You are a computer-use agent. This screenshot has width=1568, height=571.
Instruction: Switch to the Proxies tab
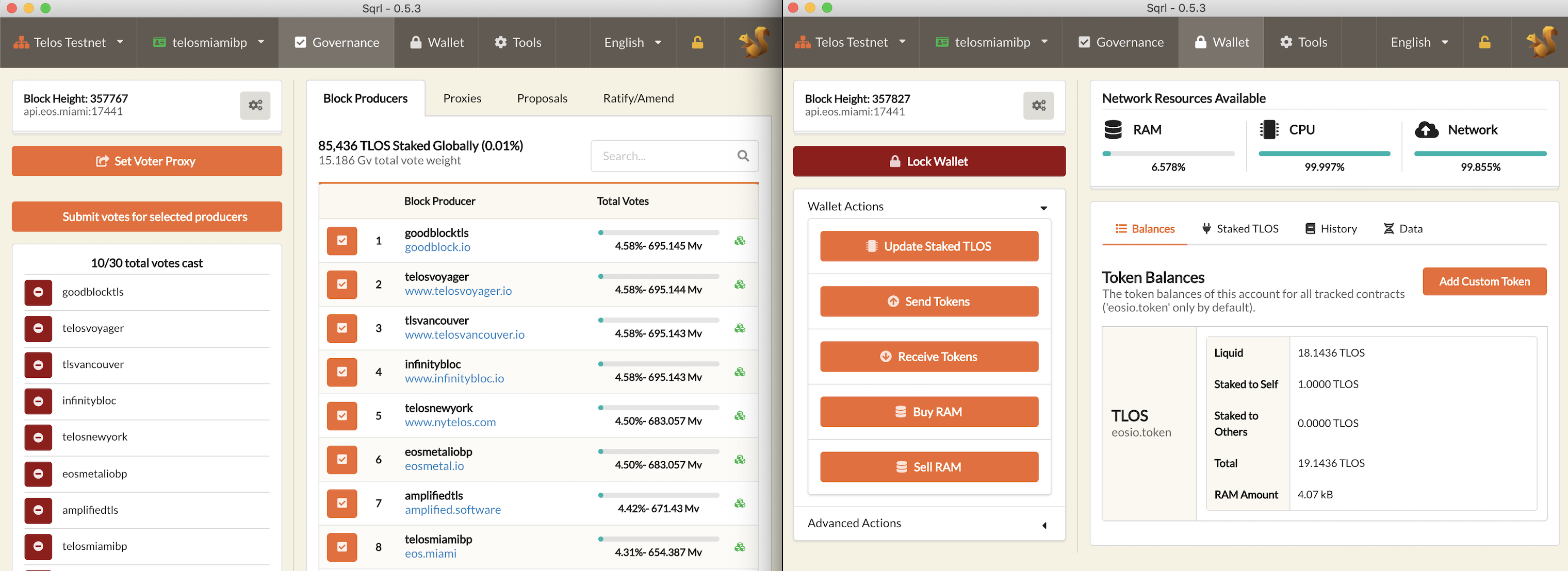tap(462, 98)
